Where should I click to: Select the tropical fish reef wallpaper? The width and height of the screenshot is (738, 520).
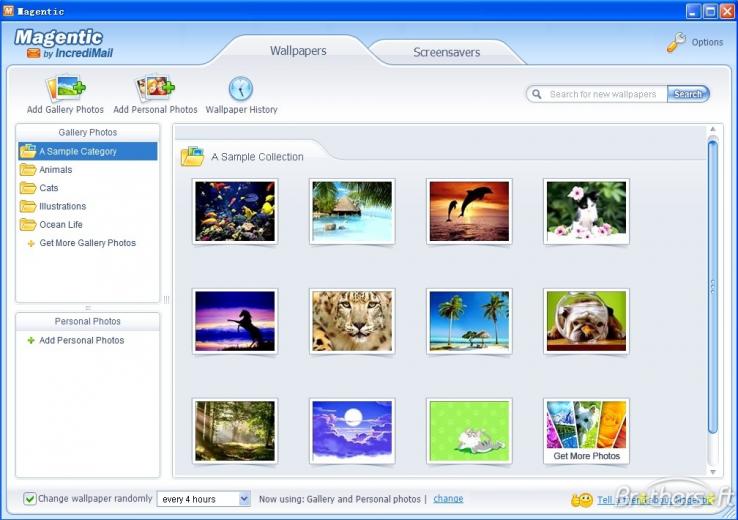[235, 211]
